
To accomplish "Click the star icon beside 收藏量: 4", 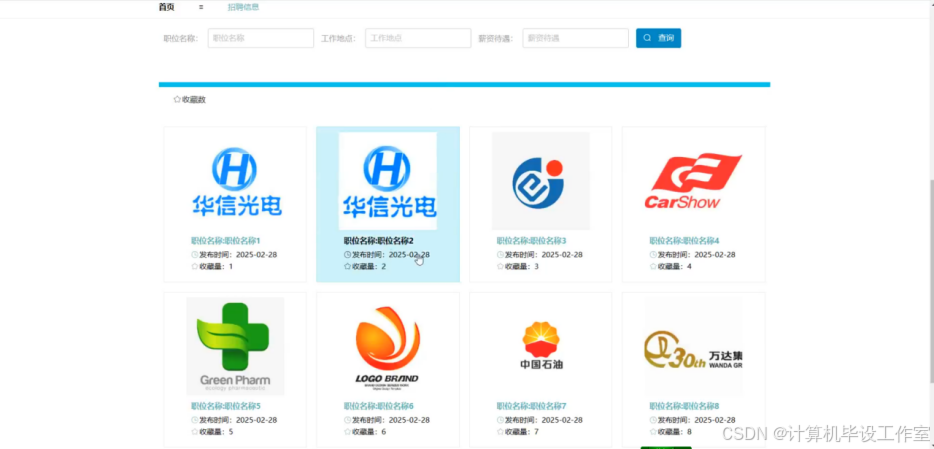I will point(653,266).
